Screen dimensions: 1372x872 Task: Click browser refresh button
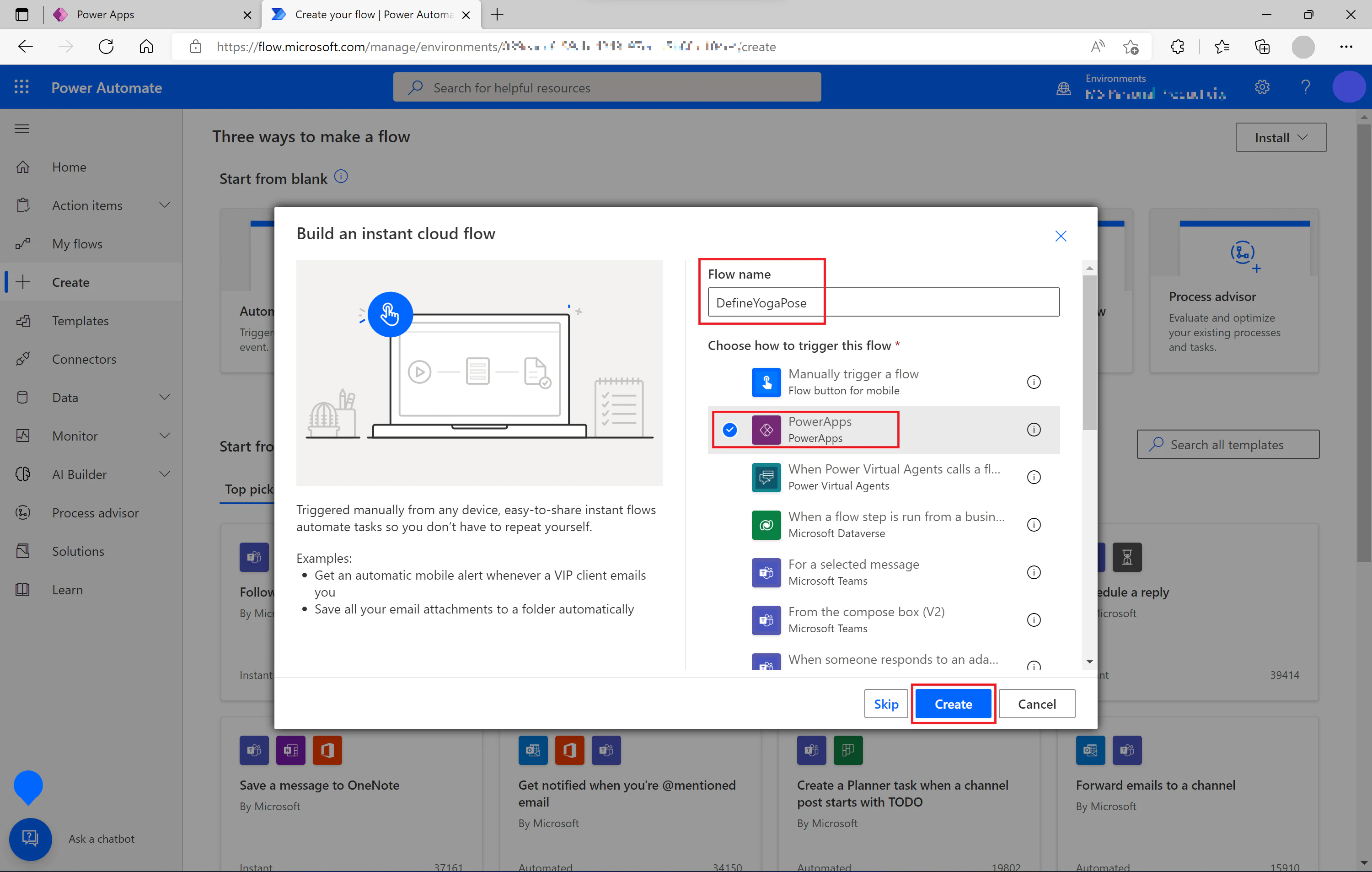106,46
